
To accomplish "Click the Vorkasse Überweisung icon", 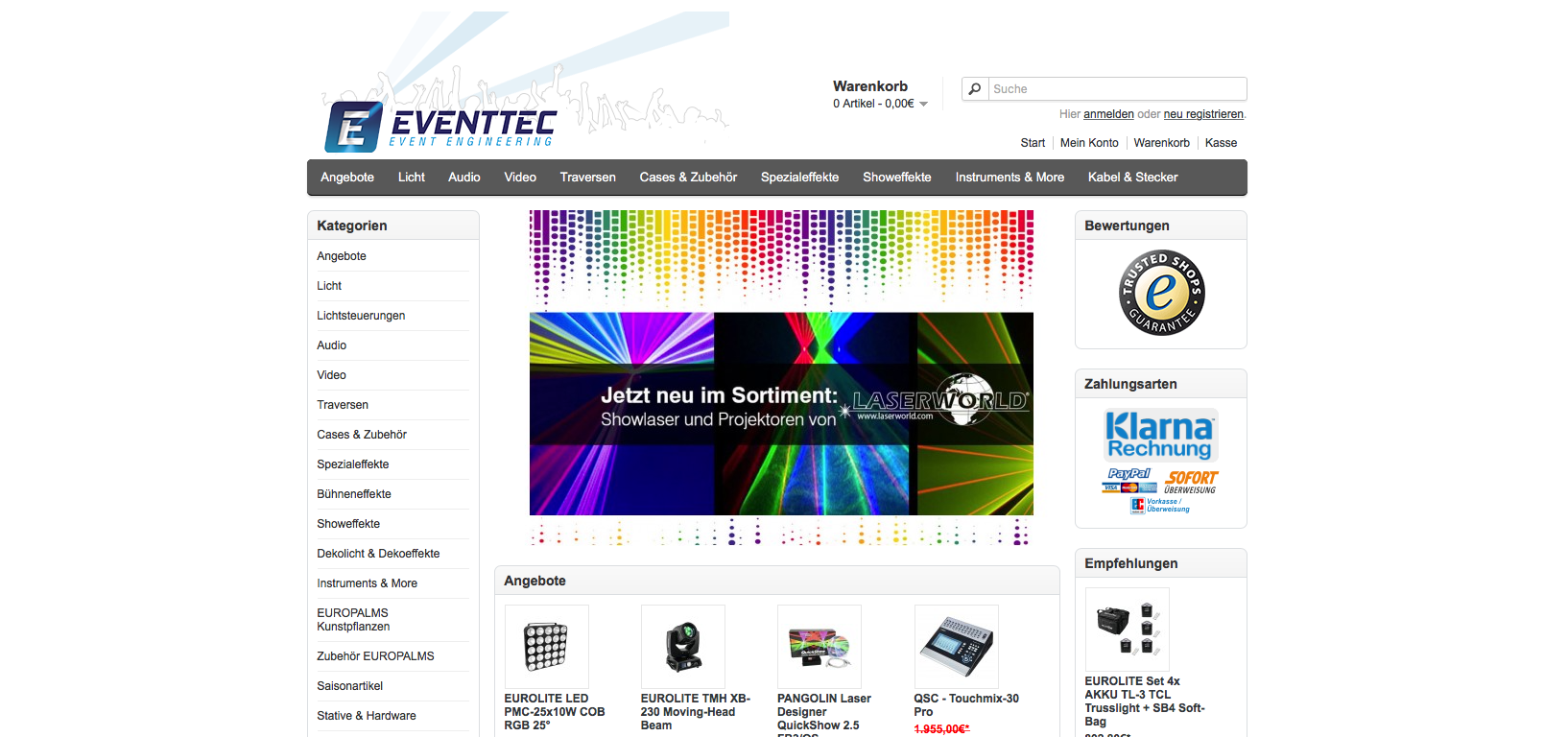I will [x=1160, y=505].
